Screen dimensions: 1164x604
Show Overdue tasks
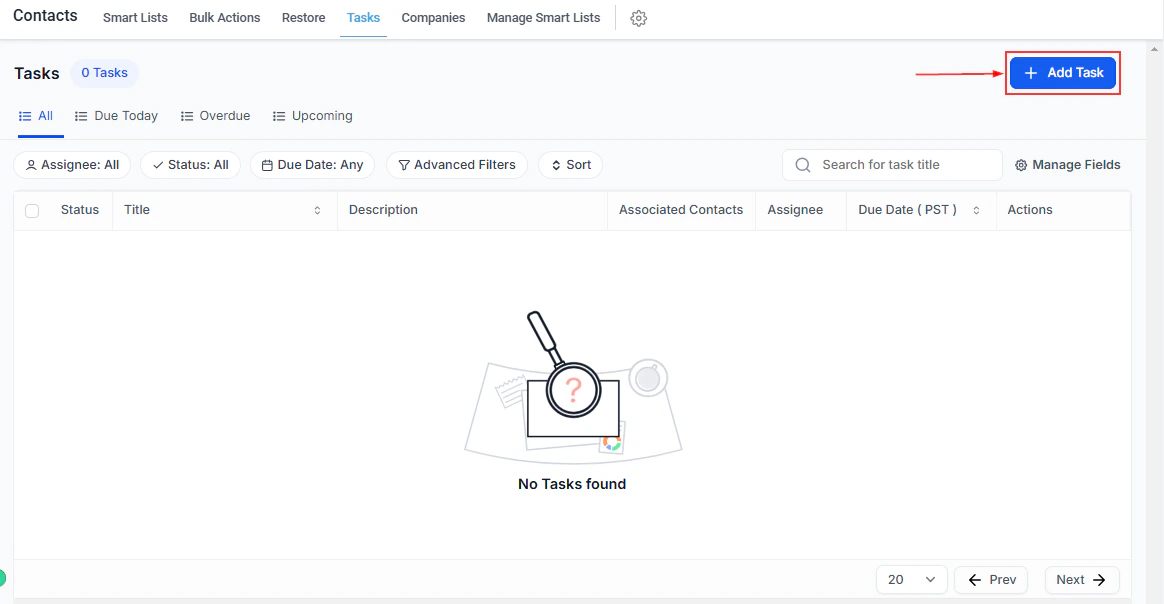215,116
